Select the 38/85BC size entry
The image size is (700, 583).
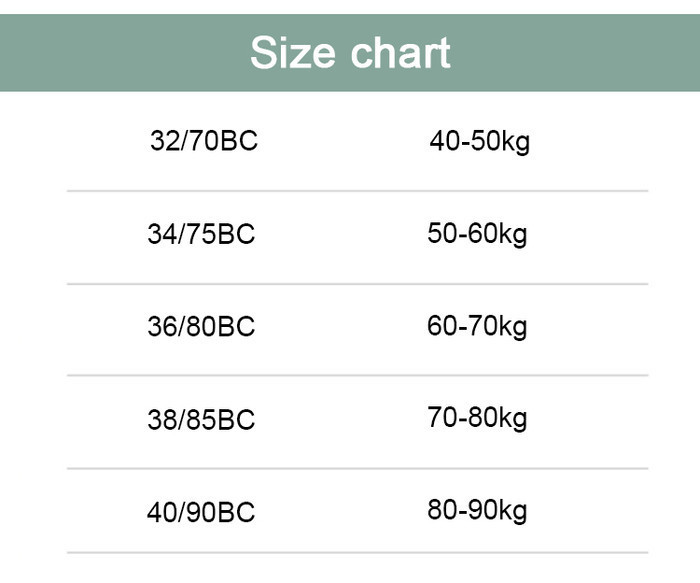click(x=201, y=419)
